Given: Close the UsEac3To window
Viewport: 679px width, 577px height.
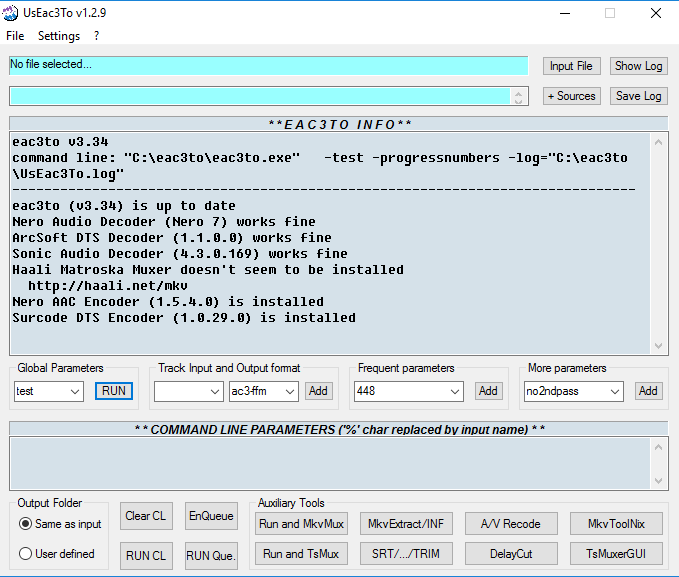Looking at the screenshot, I should pos(656,13).
